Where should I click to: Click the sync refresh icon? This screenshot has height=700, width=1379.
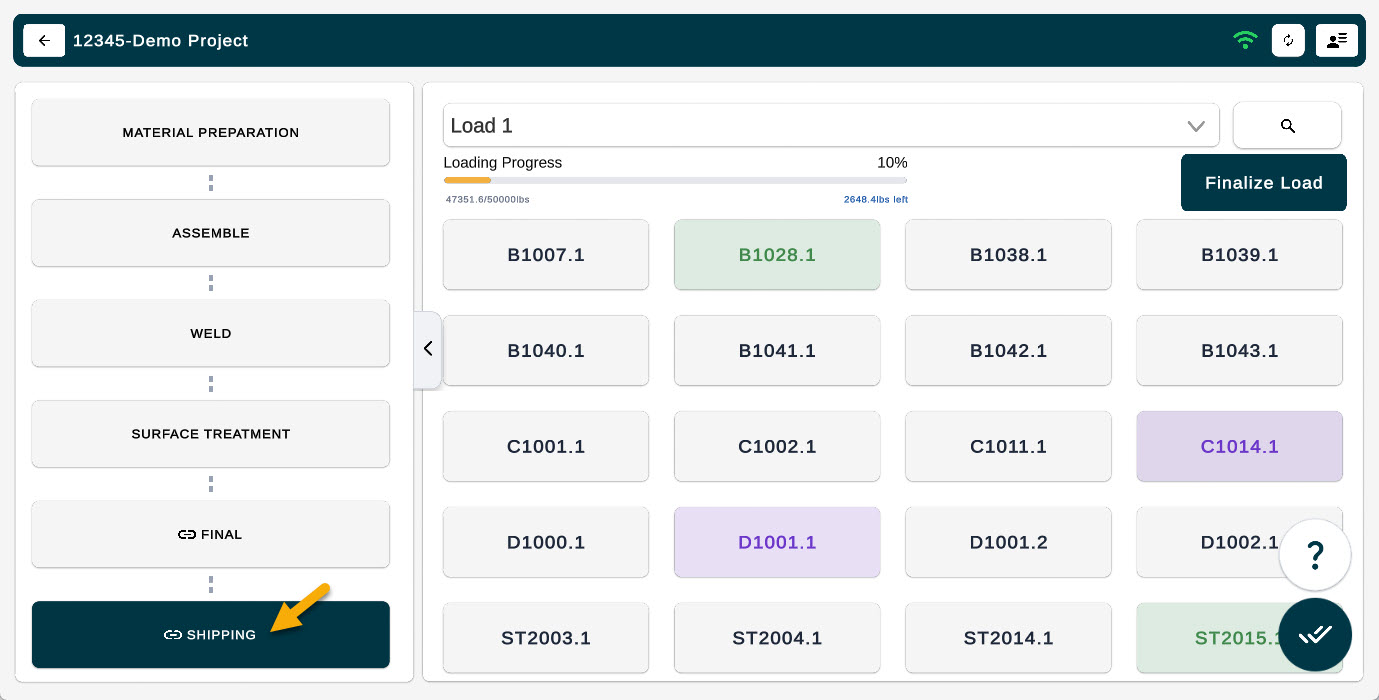[x=1288, y=41]
